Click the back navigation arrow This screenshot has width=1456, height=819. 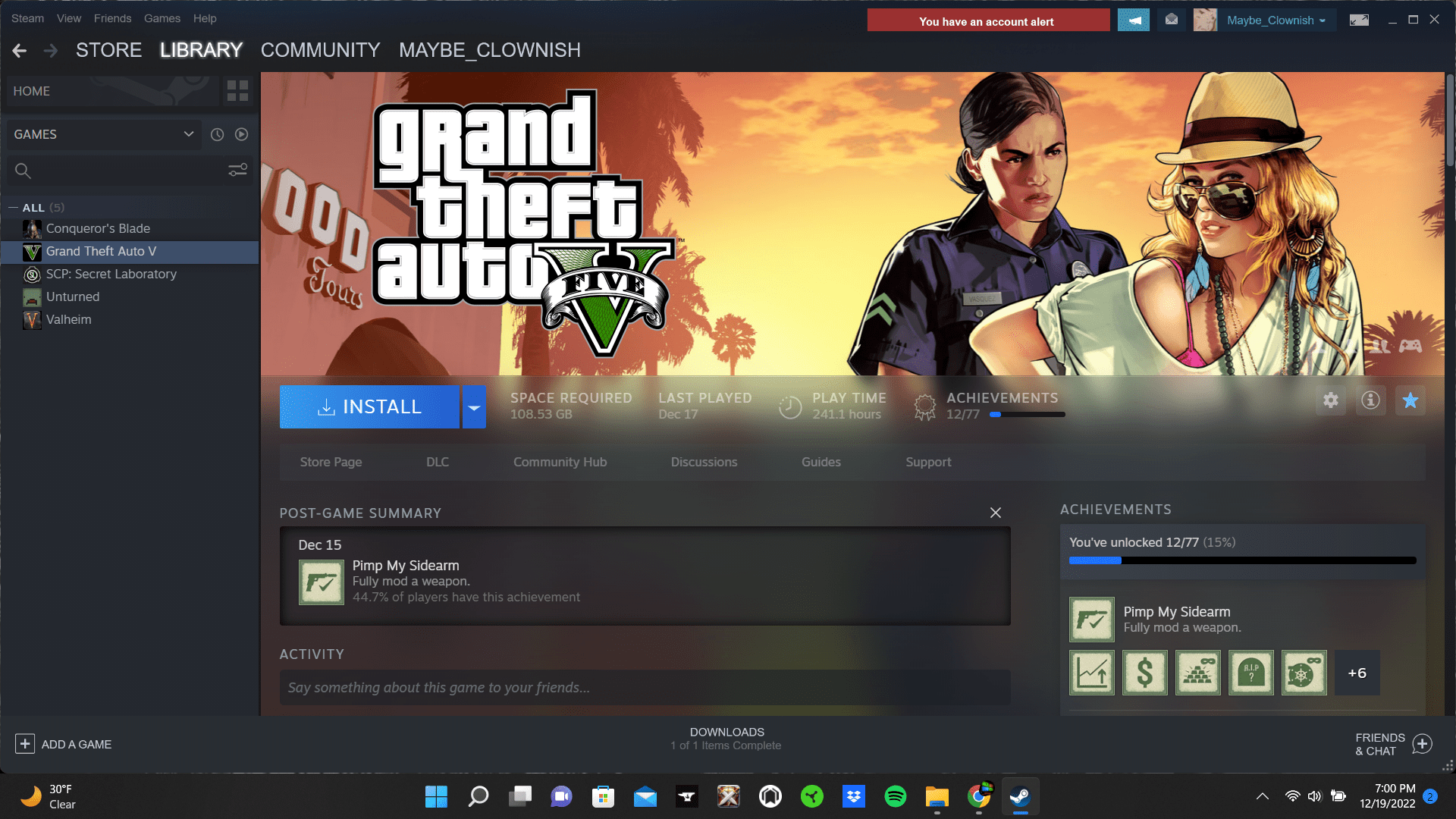(20, 51)
